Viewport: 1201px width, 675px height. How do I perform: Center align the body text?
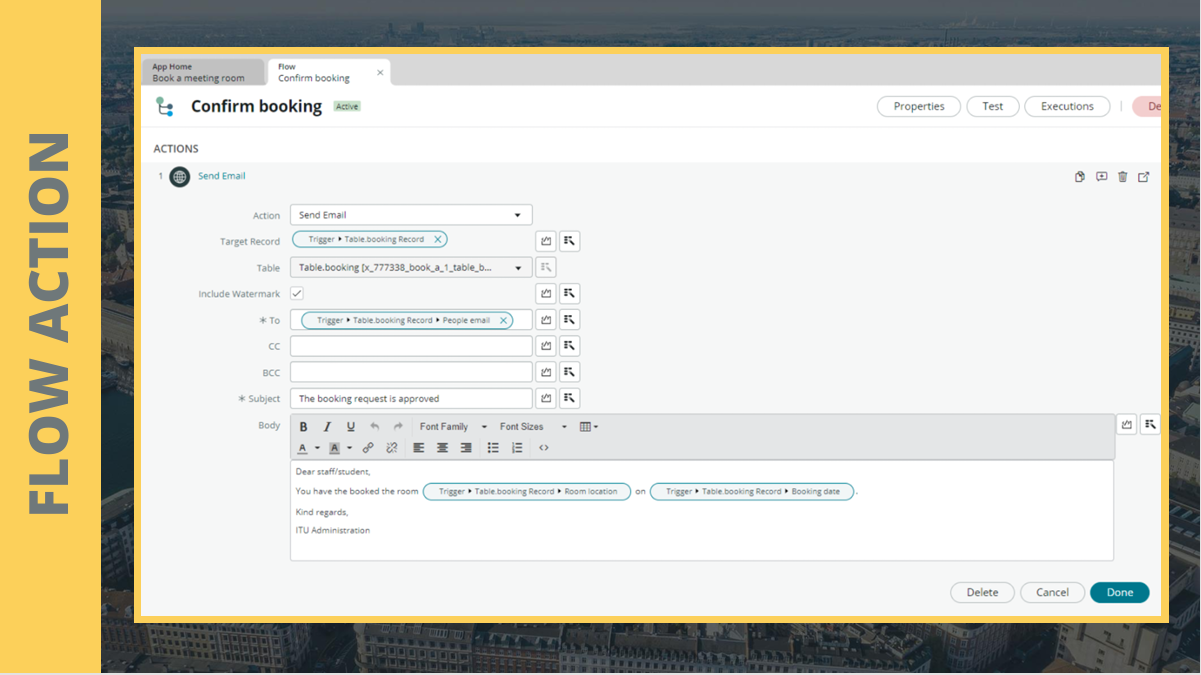(x=442, y=448)
